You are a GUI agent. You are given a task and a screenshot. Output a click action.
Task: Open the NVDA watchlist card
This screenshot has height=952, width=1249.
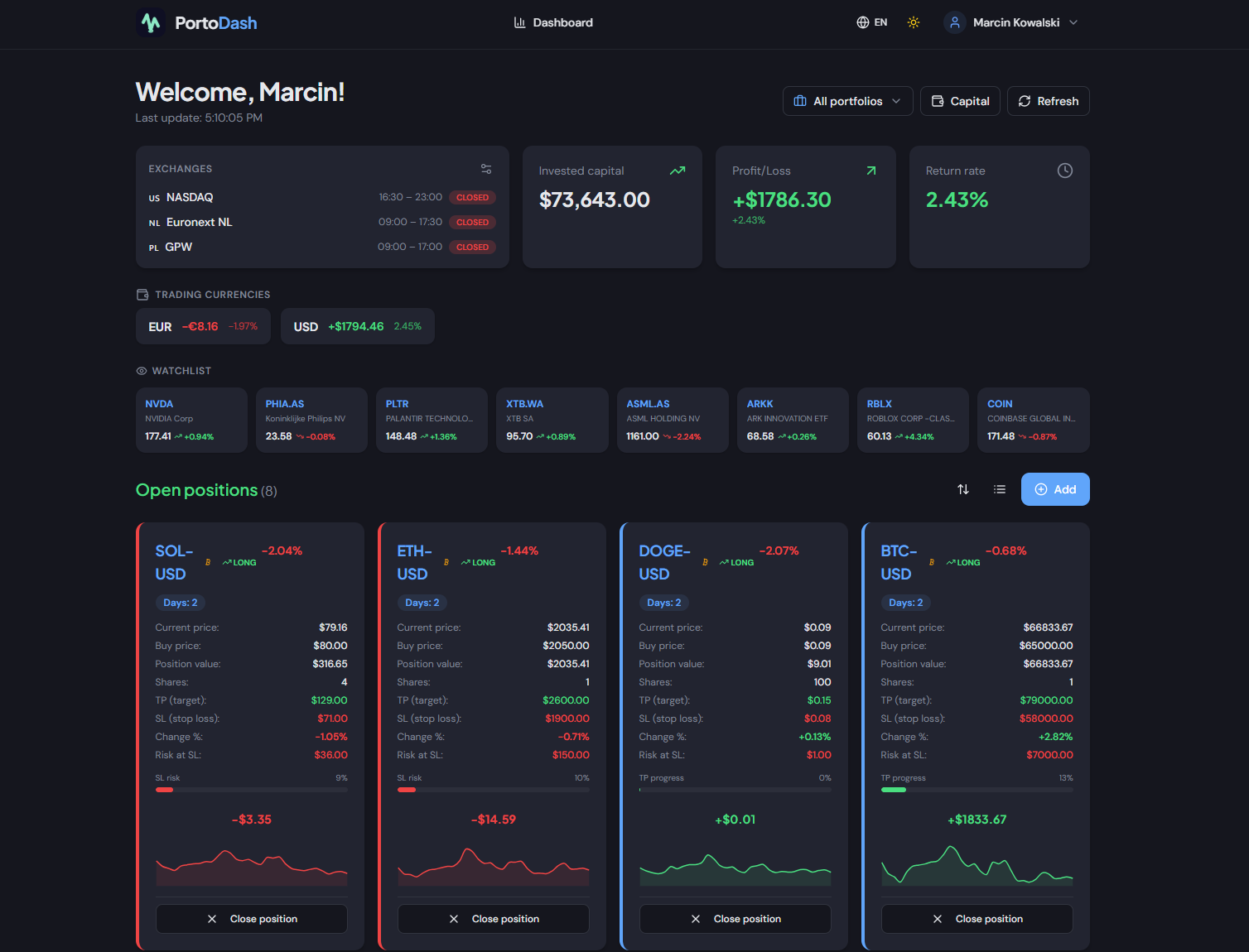(x=191, y=420)
